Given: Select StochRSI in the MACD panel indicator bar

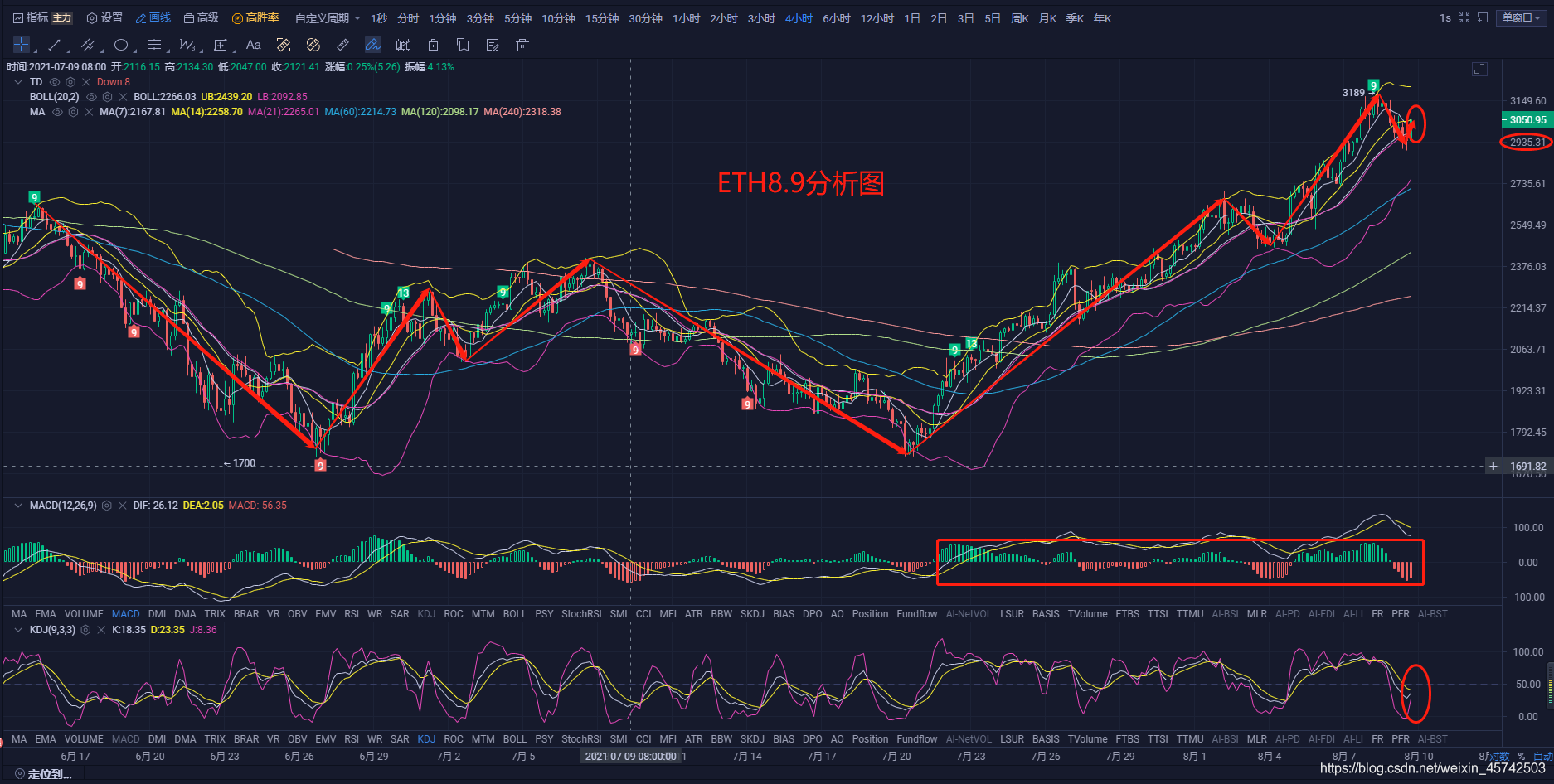Looking at the screenshot, I should 581,614.
